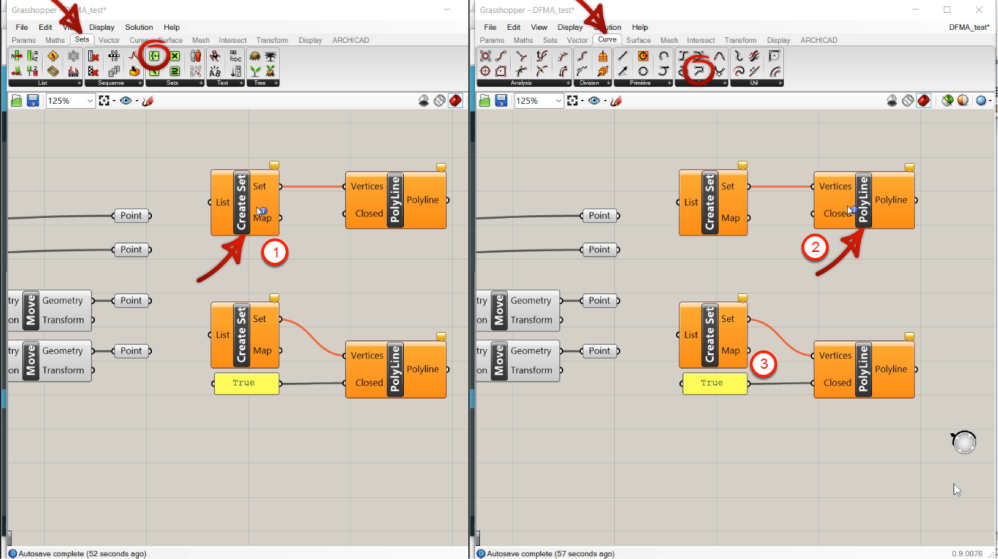Click the Circle primitive icon in right window
Screen dimensions: 998x559
[x=643, y=71]
